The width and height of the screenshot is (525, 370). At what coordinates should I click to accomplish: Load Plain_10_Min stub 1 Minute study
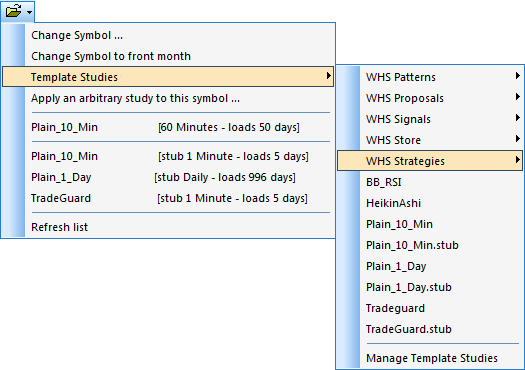[168, 156]
